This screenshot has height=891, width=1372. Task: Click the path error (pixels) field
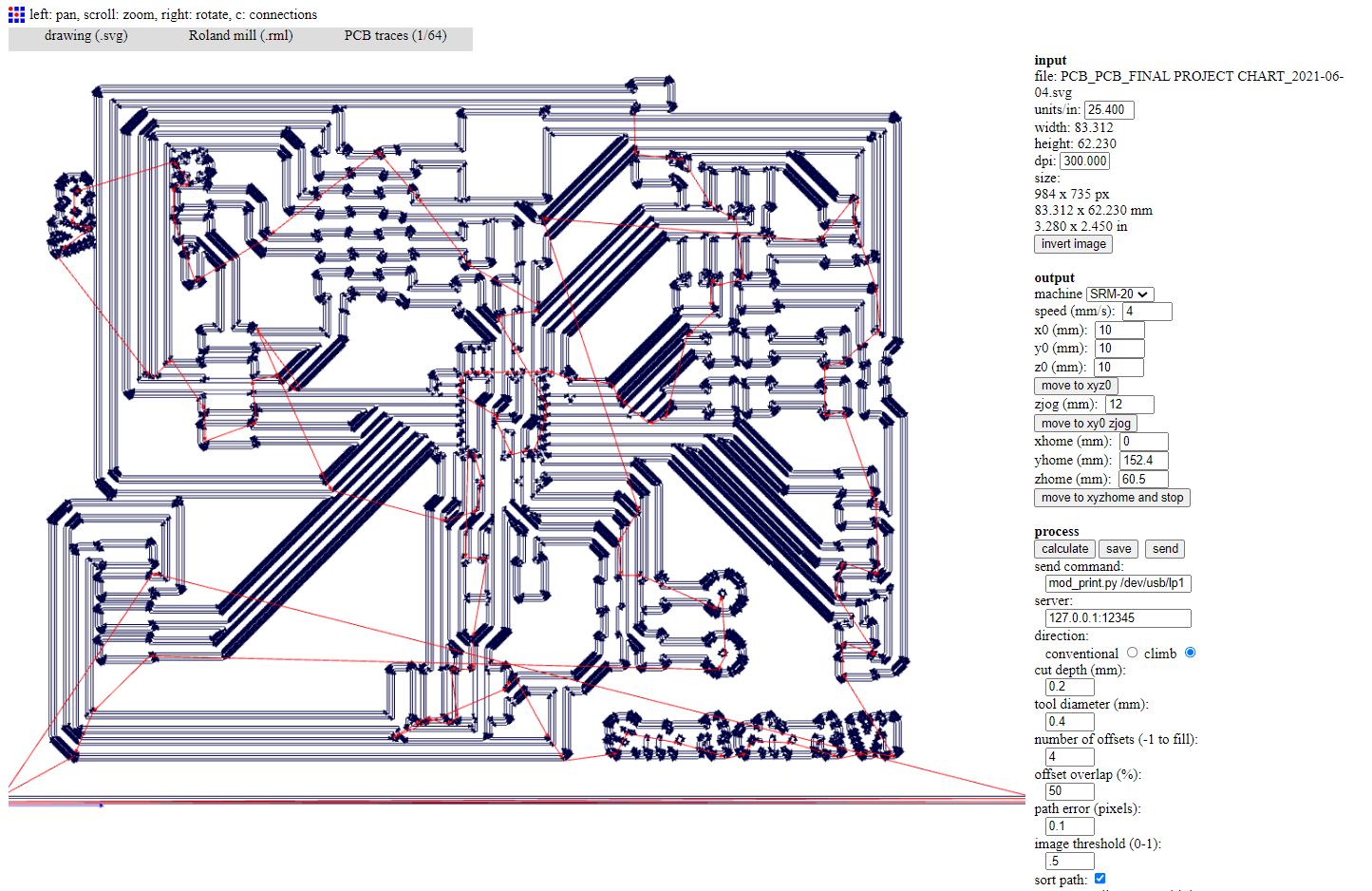(x=1070, y=826)
